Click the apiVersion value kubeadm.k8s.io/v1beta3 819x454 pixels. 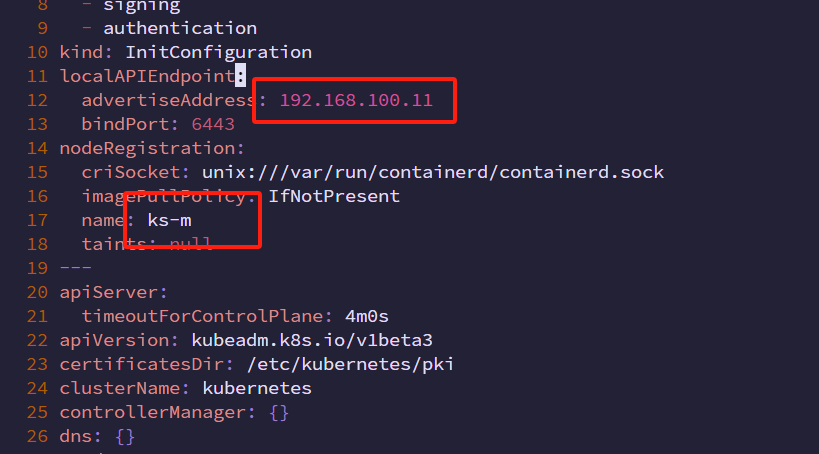(312, 341)
